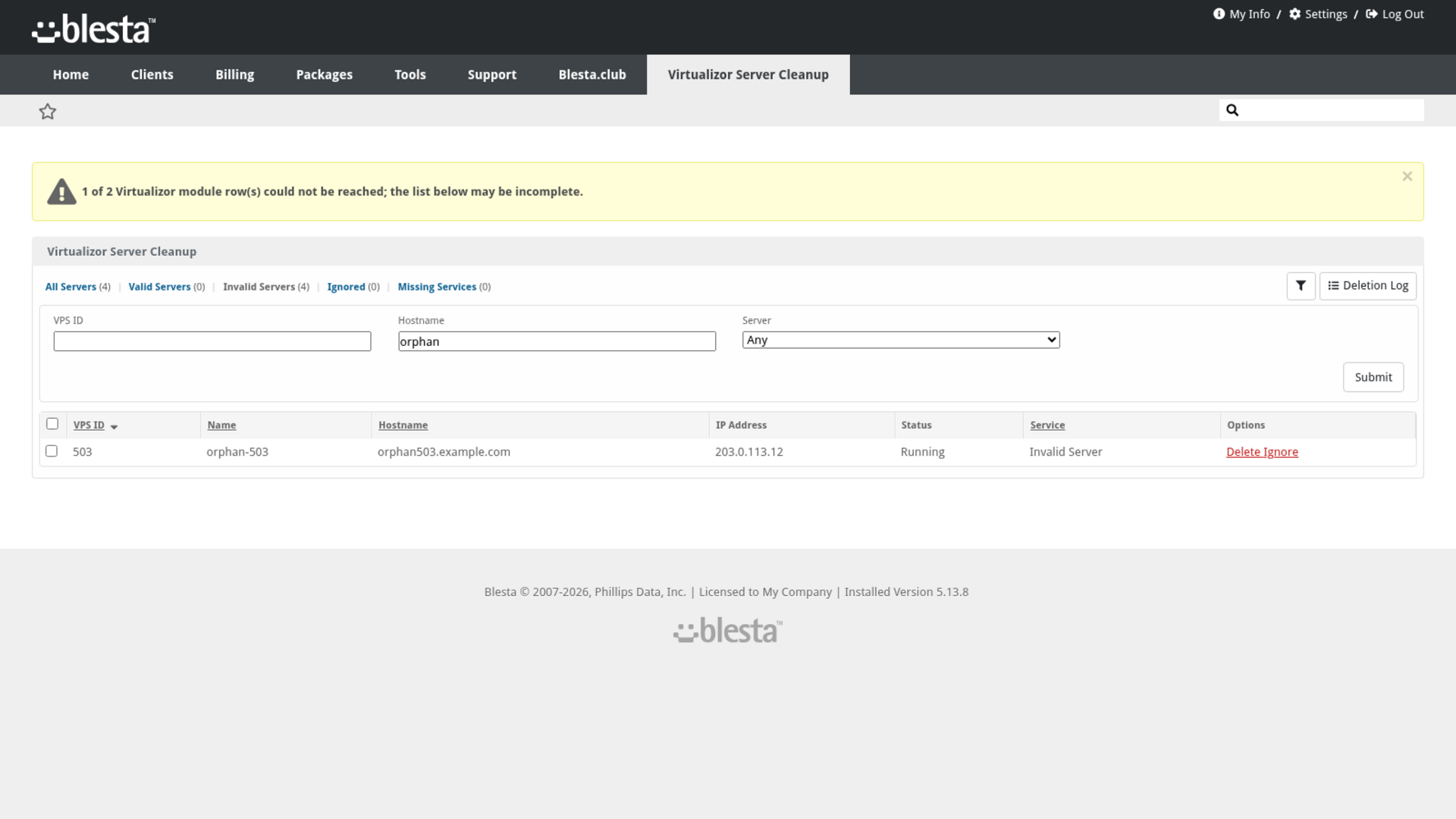Viewport: 1456px width, 819px height.
Task: Open the Tools menu
Action: [409, 74]
